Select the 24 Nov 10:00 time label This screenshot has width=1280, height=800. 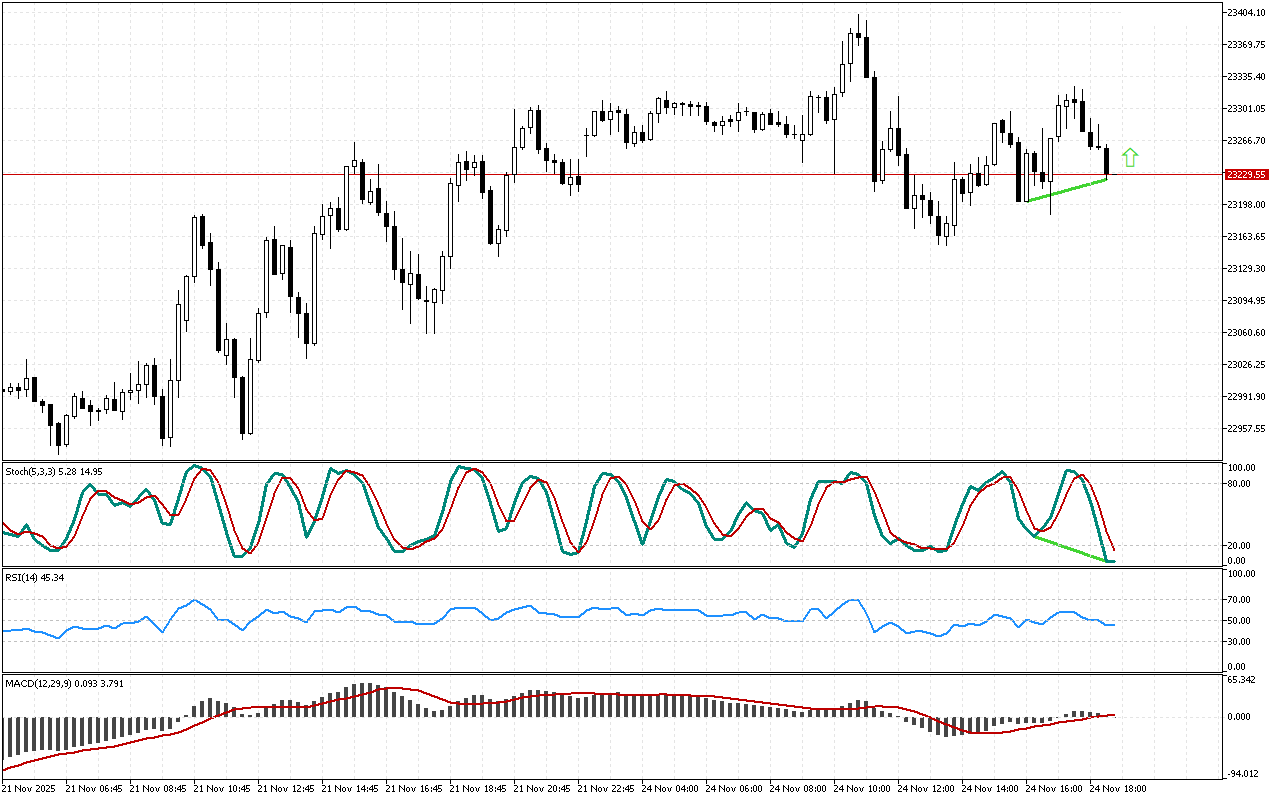pos(862,788)
